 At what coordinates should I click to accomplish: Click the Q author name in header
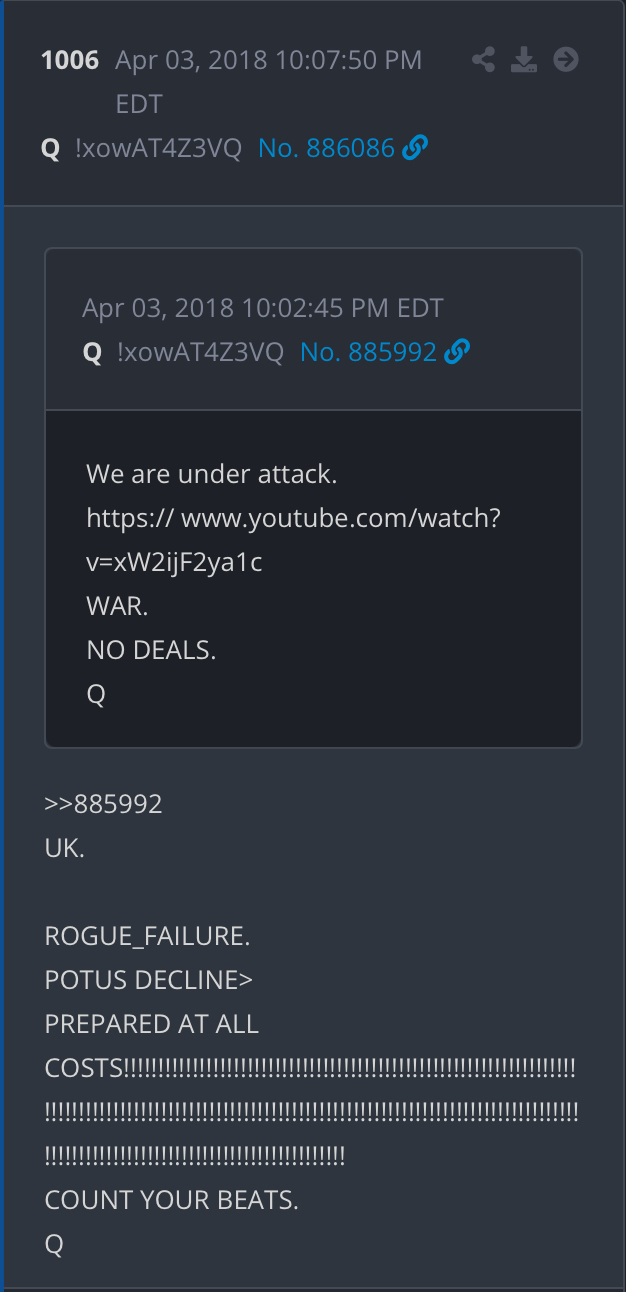click(50, 149)
